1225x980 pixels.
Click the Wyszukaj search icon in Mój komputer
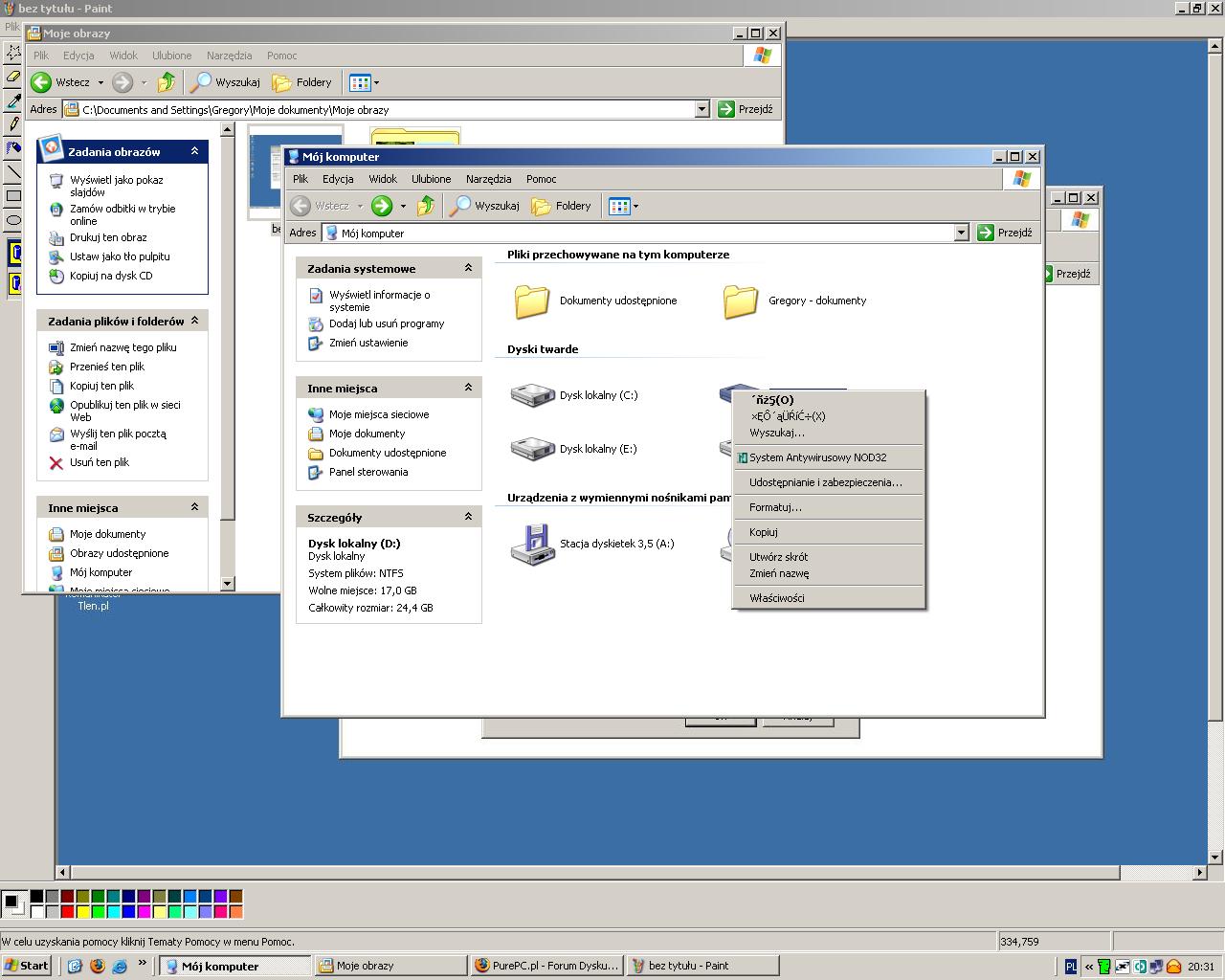462,206
